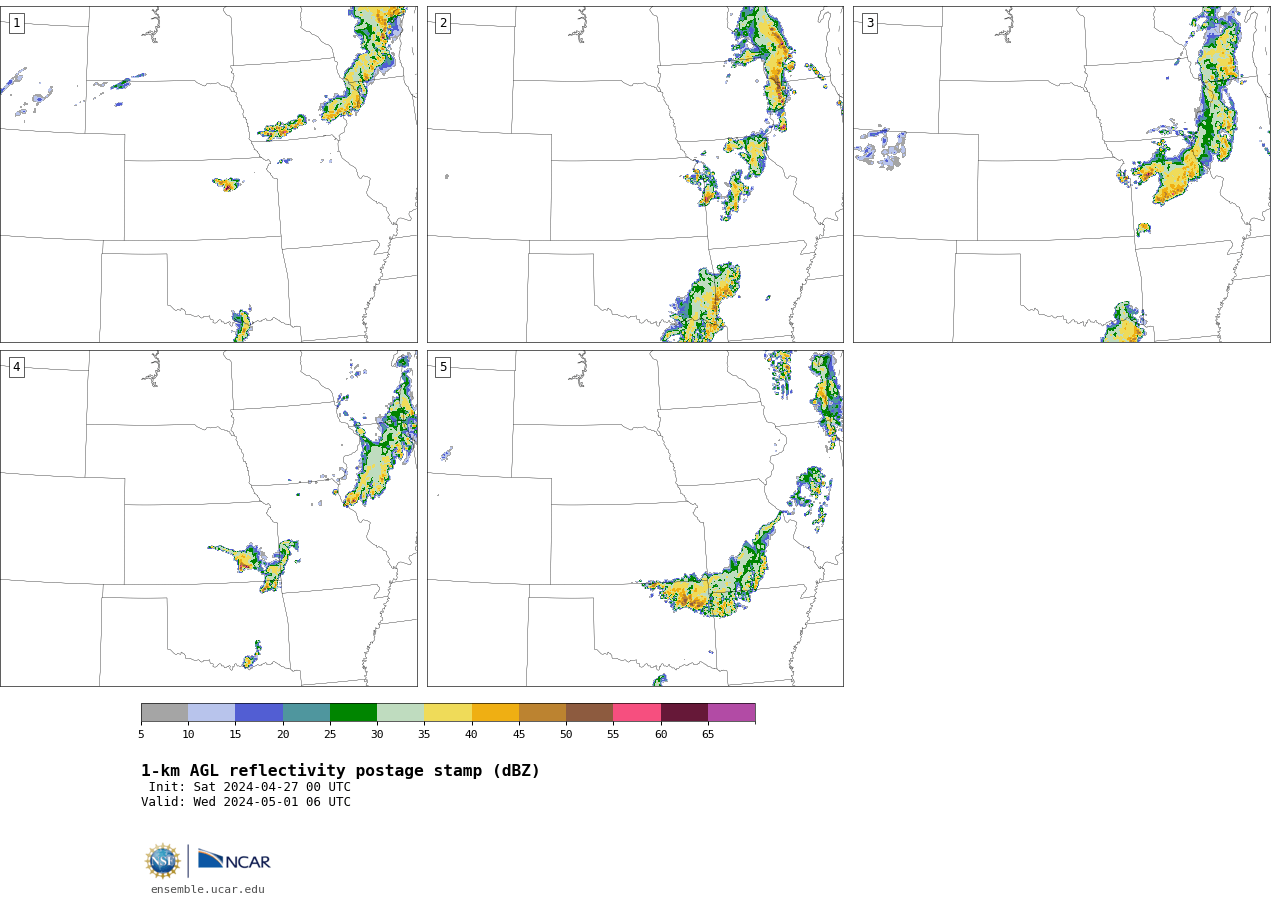Click the NSF logo icon
The width and height of the screenshot is (1280, 901).
coord(163,861)
